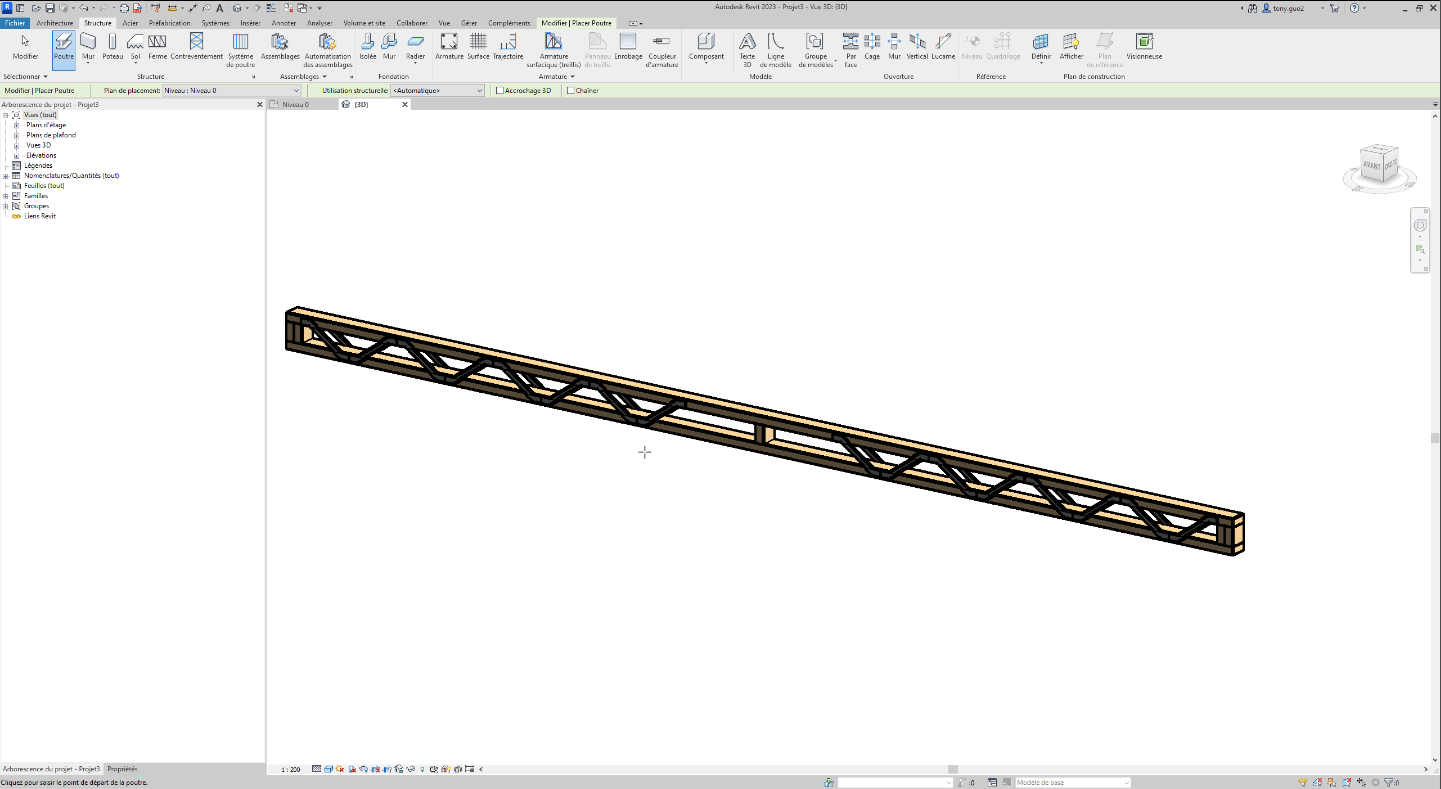
Task: Click the Contreventement tool
Action: (196, 45)
